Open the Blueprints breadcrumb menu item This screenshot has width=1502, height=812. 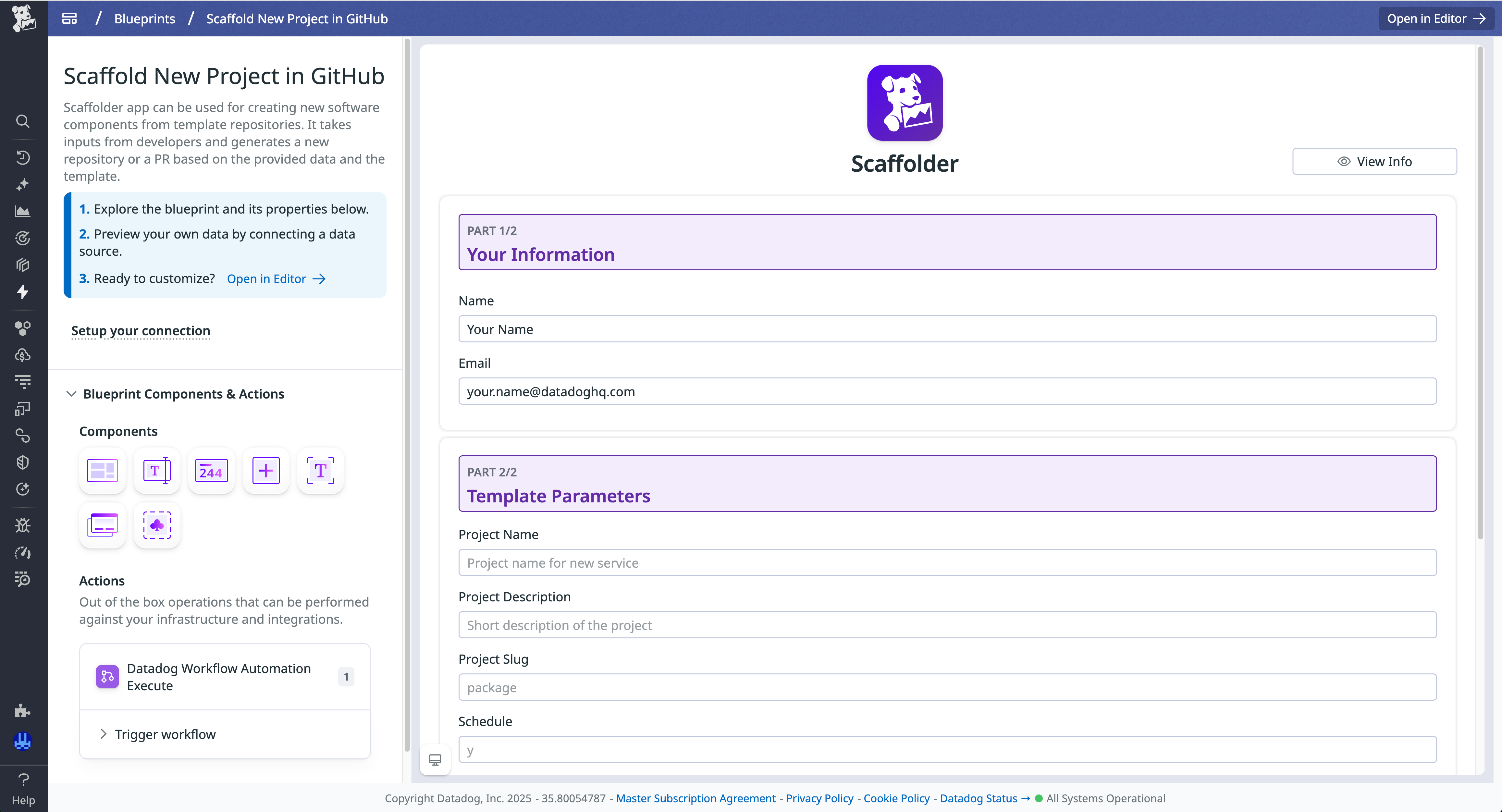[x=144, y=18]
